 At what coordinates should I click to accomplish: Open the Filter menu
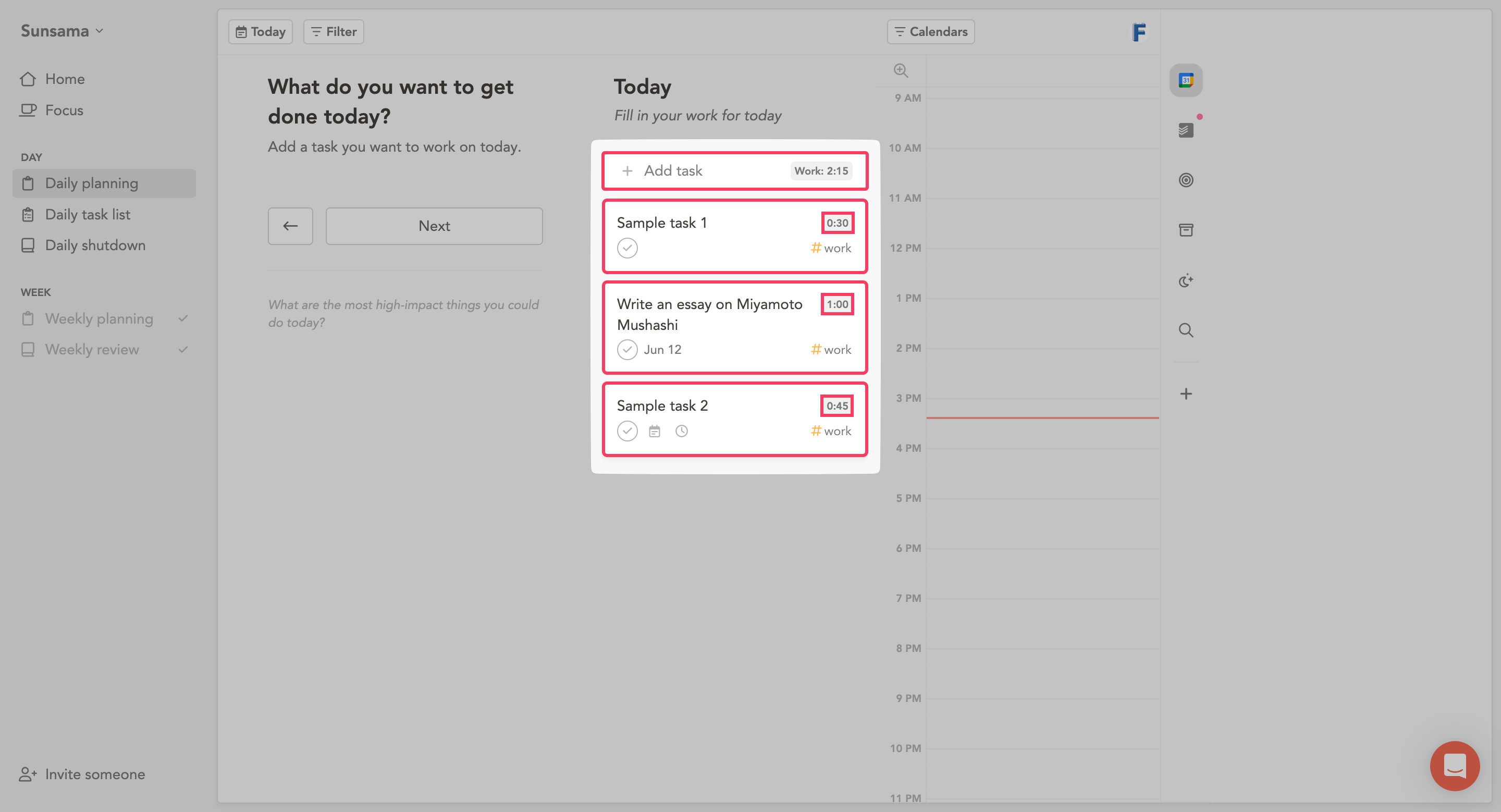pos(334,31)
